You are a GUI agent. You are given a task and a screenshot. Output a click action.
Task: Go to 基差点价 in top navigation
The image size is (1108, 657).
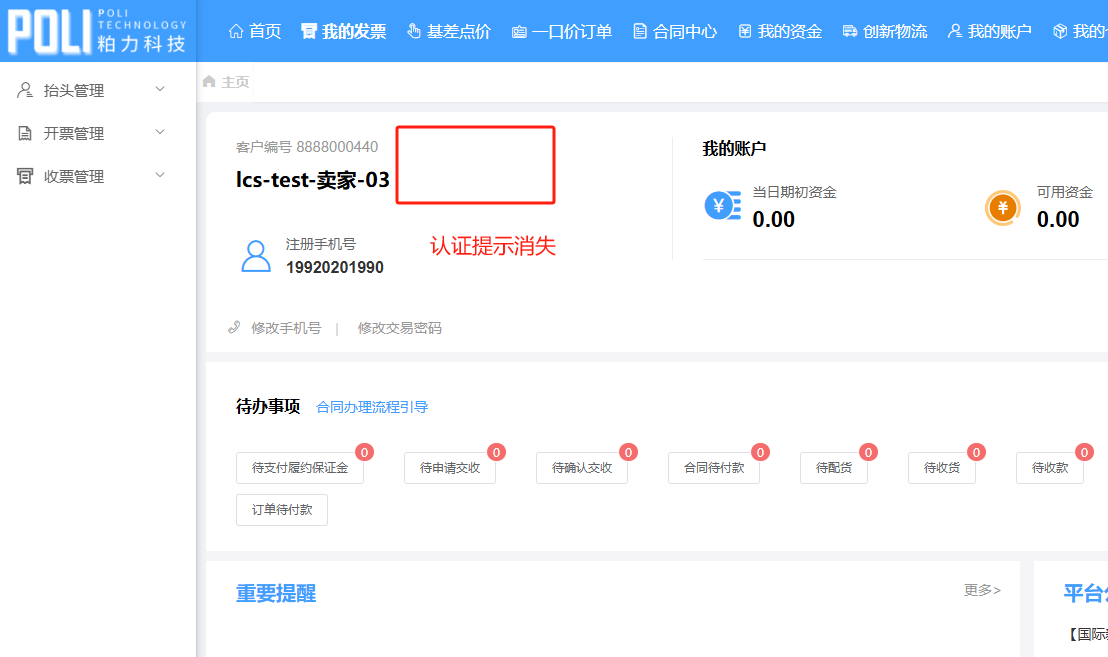tap(449, 31)
